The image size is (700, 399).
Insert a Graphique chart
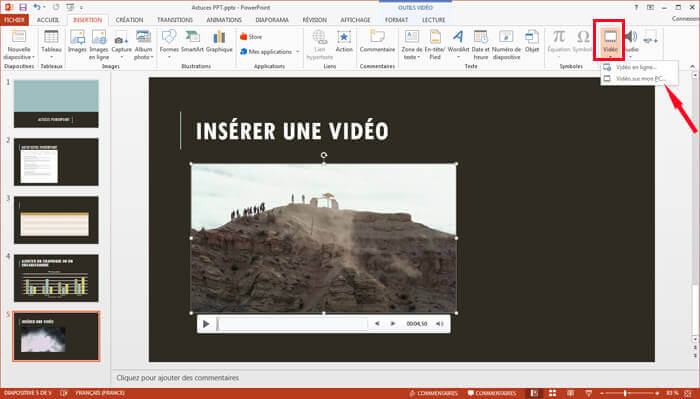pos(219,42)
